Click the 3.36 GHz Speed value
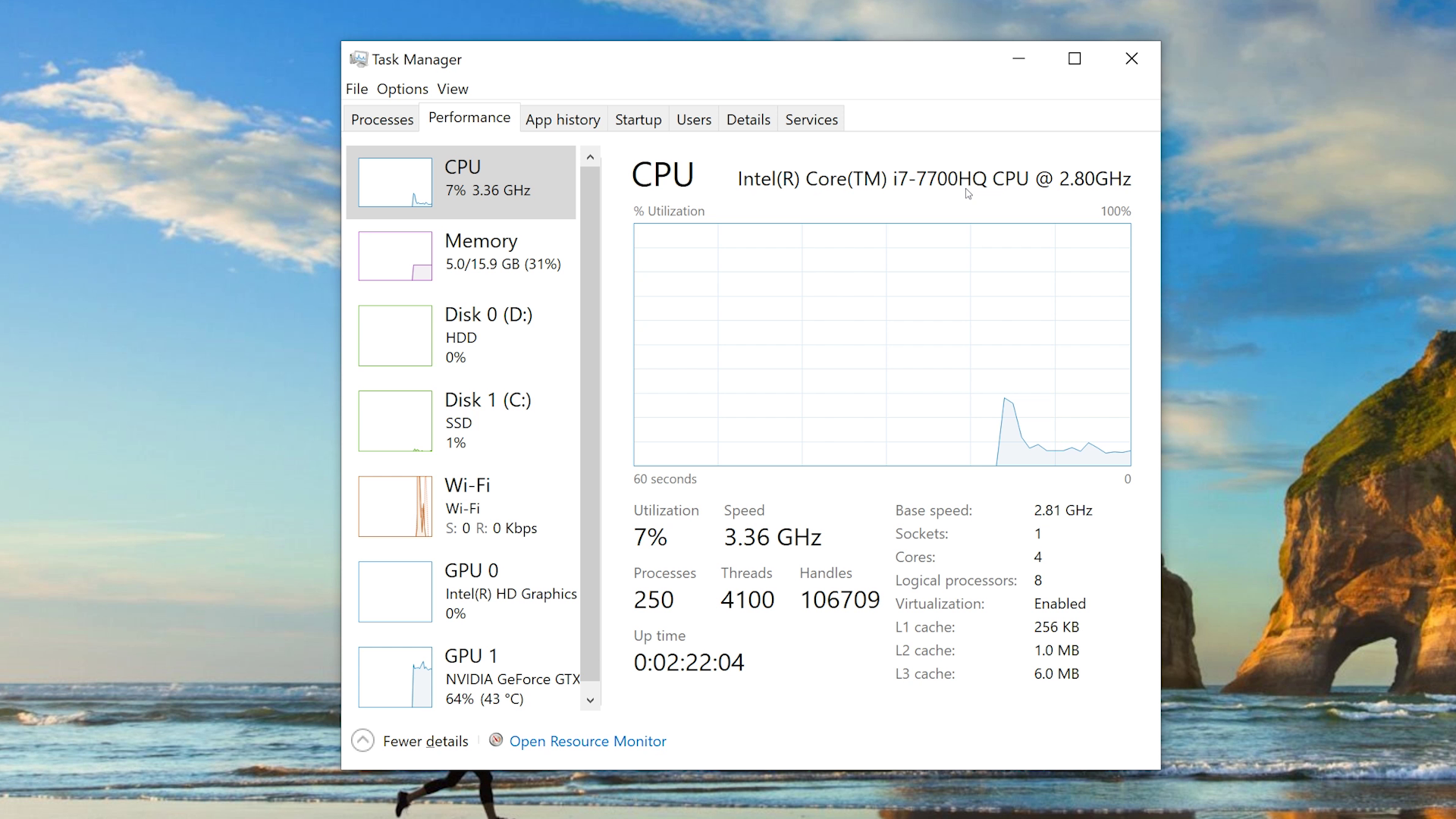The width and height of the screenshot is (1456, 819). coord(773,537)
